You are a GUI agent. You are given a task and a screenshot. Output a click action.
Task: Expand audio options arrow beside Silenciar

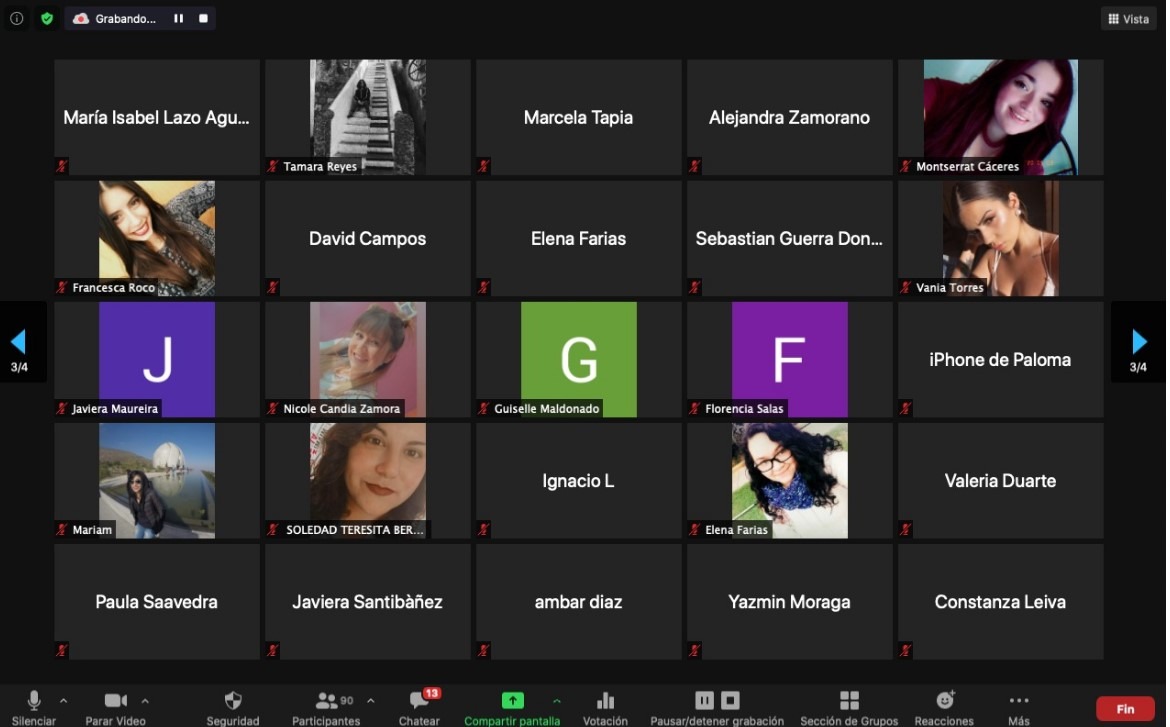point(64,700)
